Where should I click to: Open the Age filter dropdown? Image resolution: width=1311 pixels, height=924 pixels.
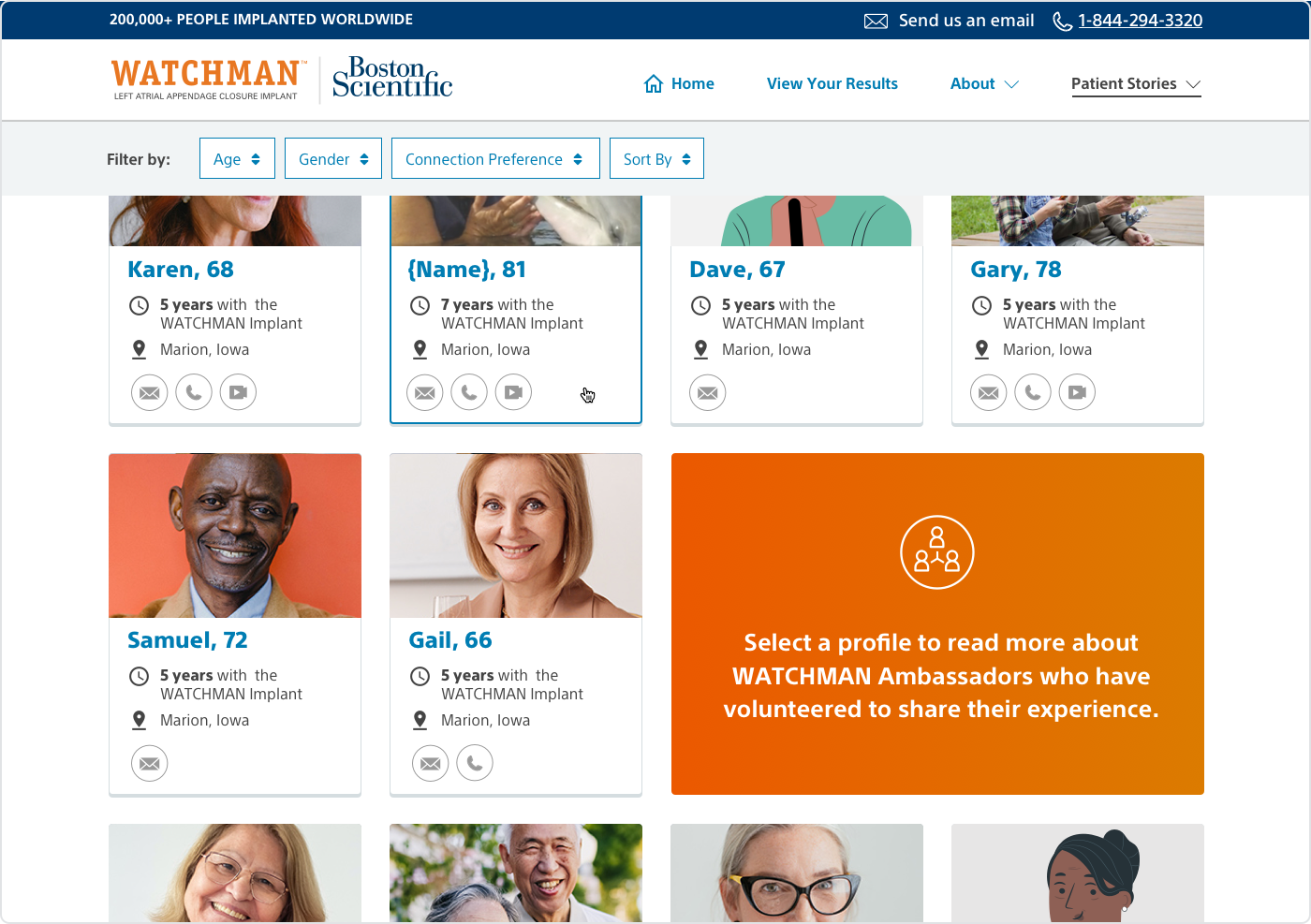tap(237, 158)
